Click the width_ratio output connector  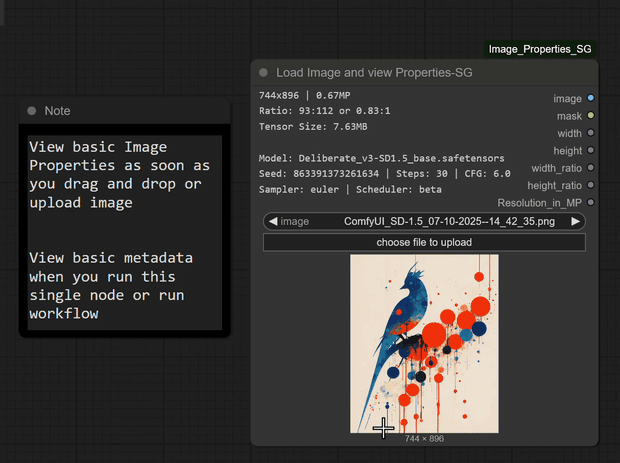click(x=591, y=168)
